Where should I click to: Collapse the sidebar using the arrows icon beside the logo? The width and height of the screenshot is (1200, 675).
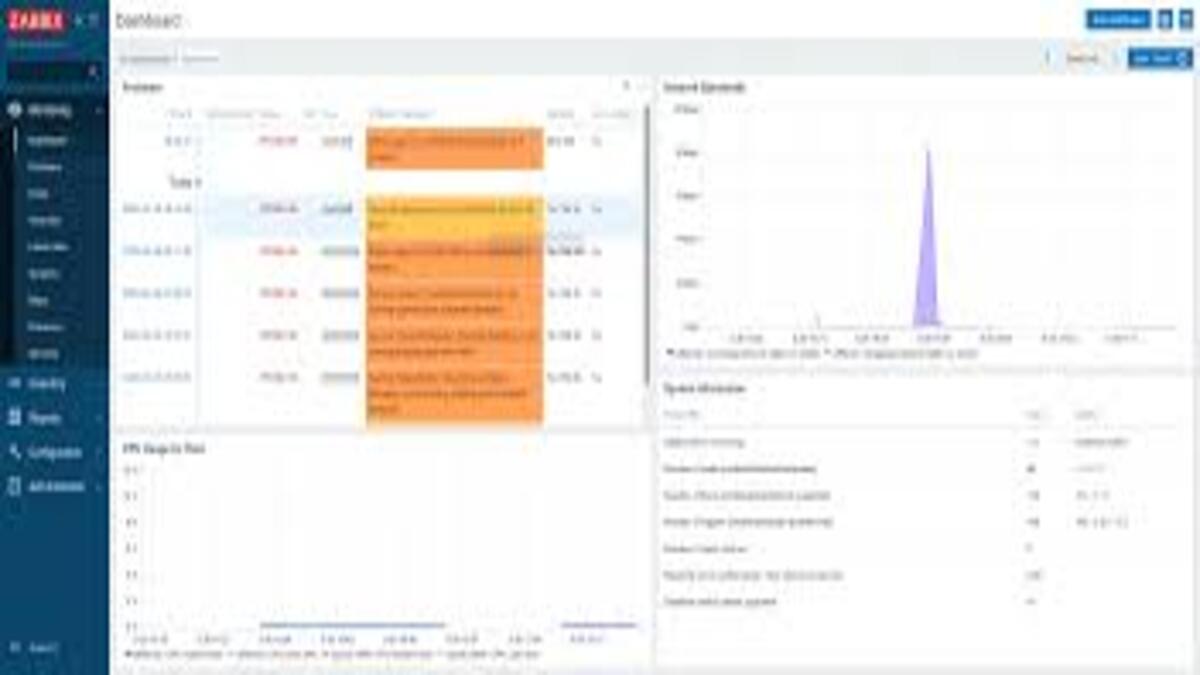point(78,21)
